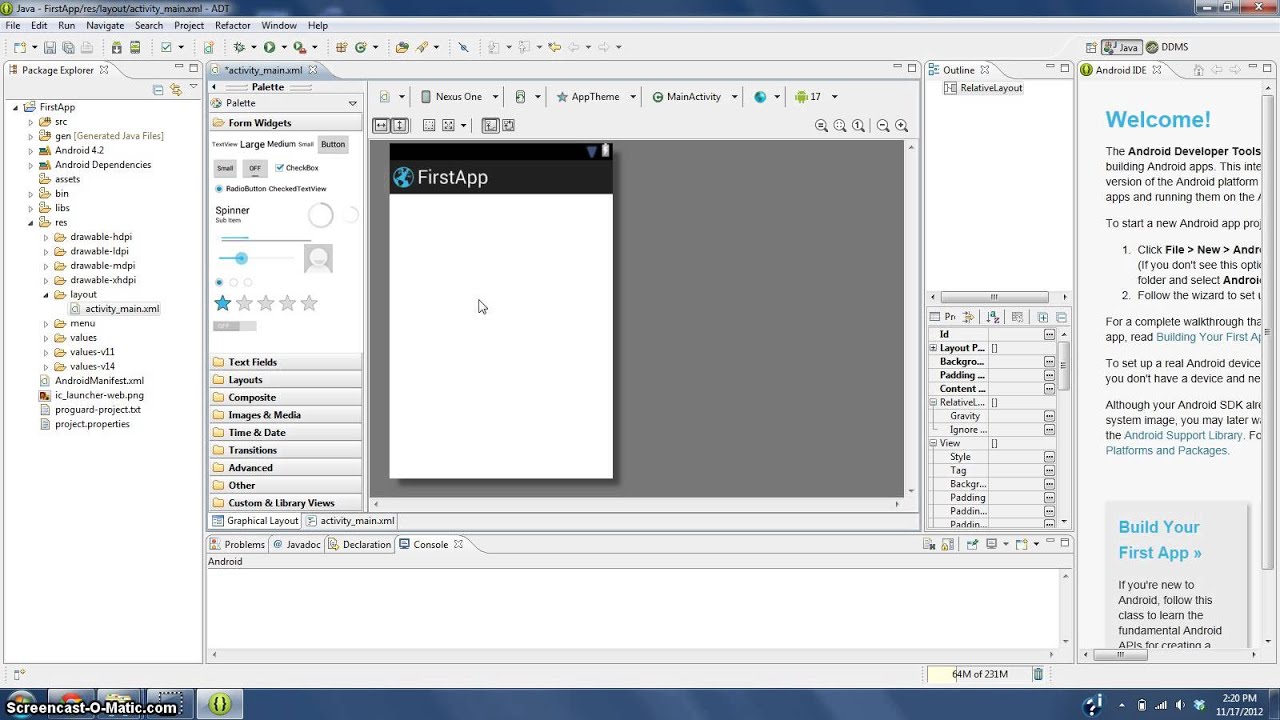Toggle the CheckBox widget in palette
The width and height of the screenshot is (1280, 720).
point(297,168)
